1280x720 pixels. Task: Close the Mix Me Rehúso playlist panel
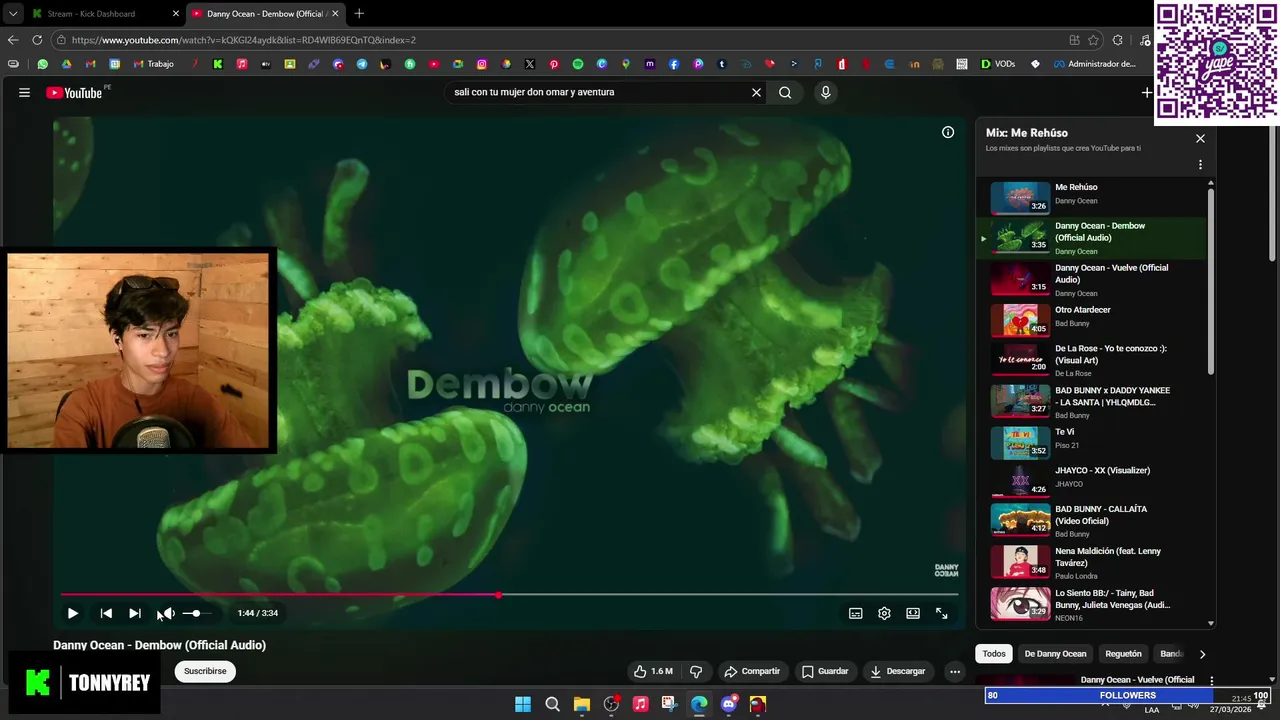tap(1200, 138)
